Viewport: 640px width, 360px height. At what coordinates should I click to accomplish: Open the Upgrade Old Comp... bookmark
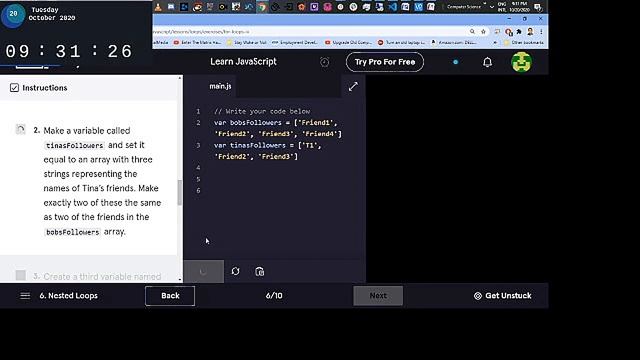pos(349,42)
